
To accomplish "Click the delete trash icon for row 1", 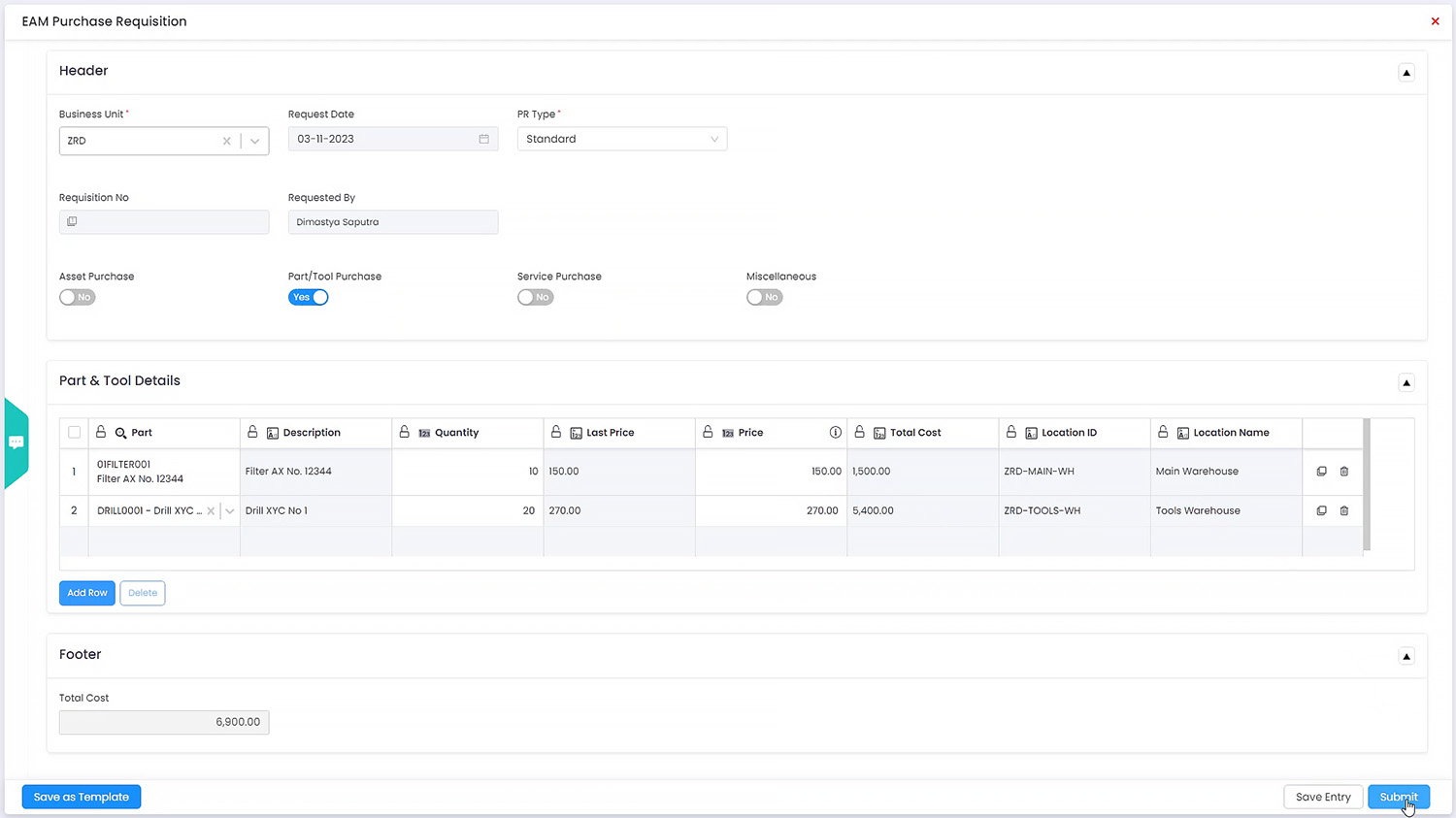I will [x=1344, y=472].
